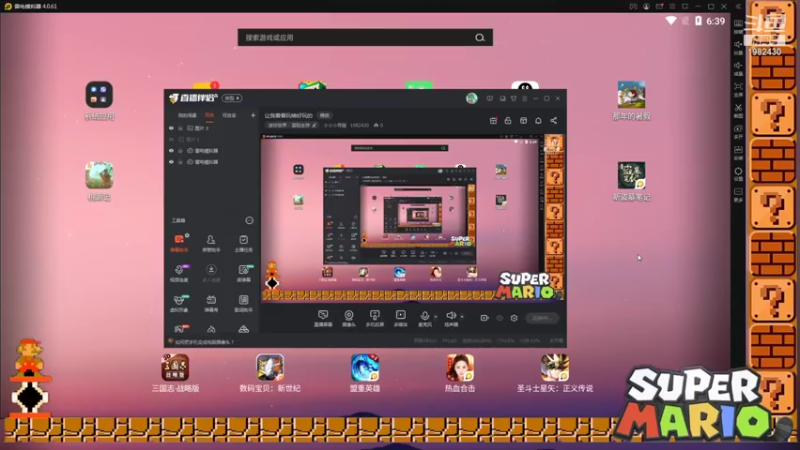Click the search box for games or apps
The width and height of the screenshot is (800, 450).
pyautogui.click(x=365, y=37)
